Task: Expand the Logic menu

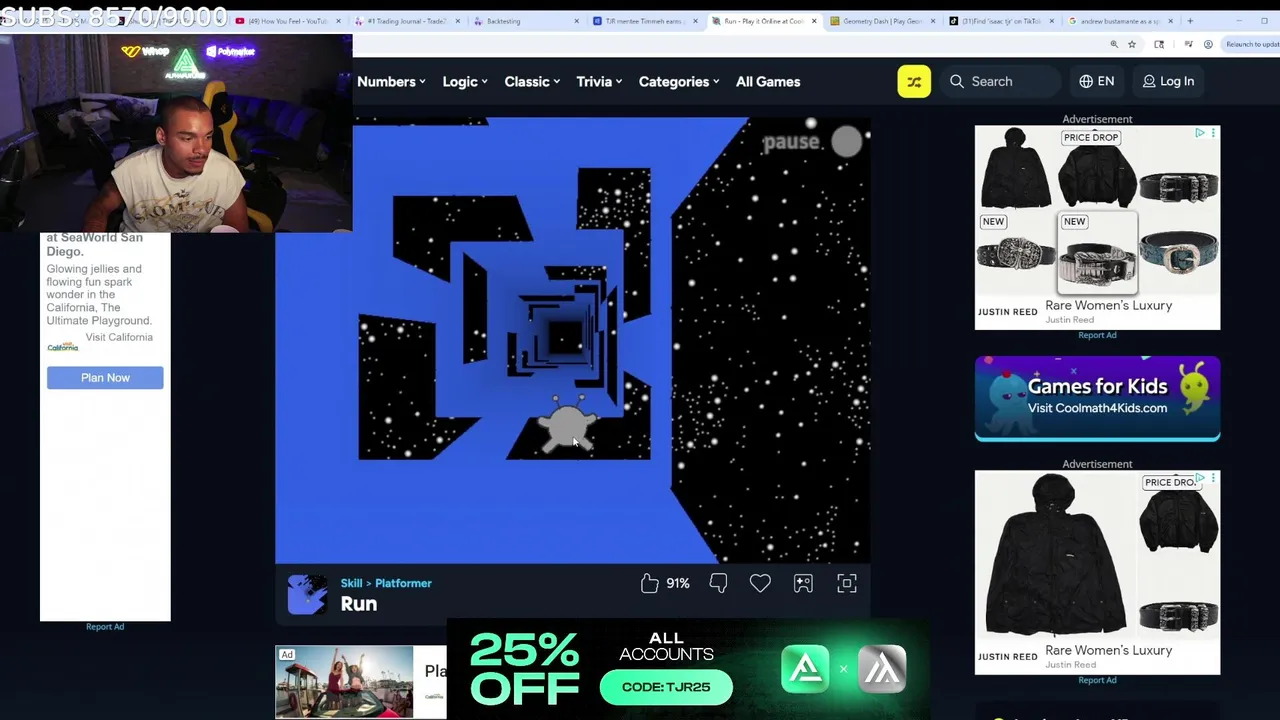Action: pyautogui.click(x=465, y=82)
